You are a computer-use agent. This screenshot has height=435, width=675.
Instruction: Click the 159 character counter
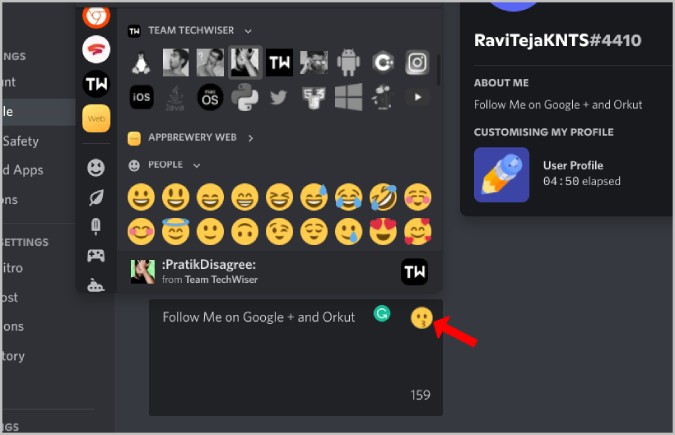click(x=420, y=395)
